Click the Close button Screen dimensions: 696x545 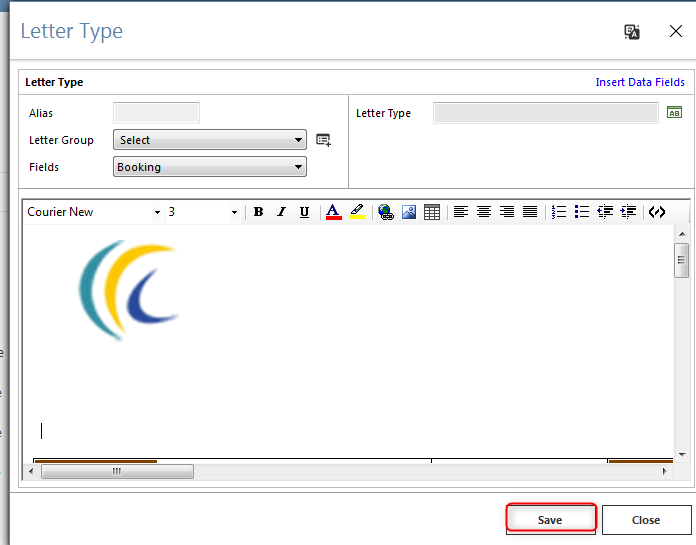646,520
